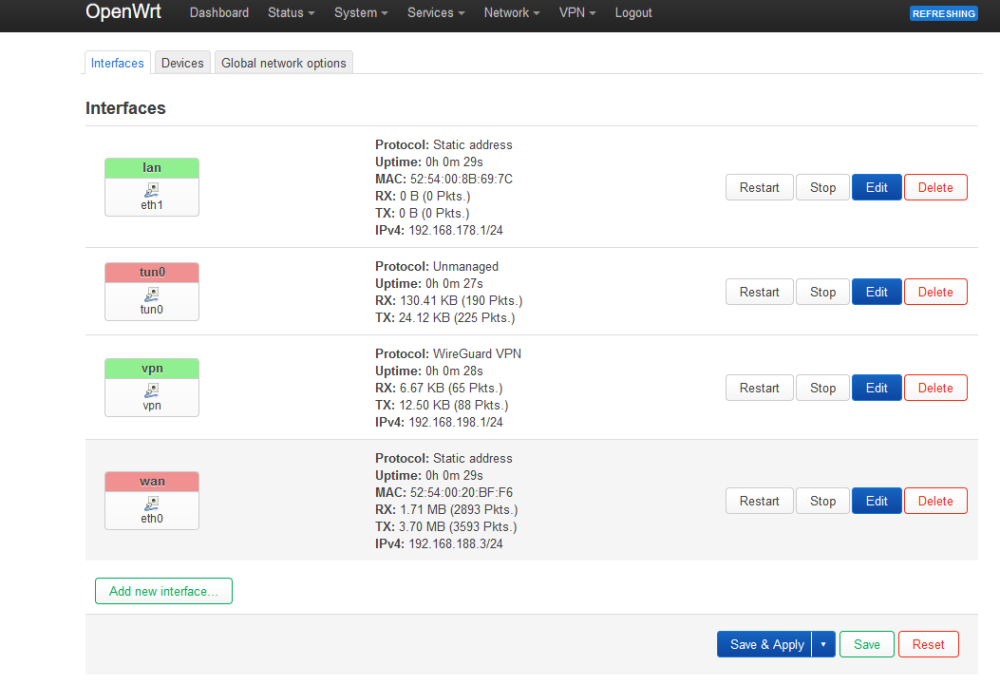Click the green Save button
Viewport: 1000px width, 685px height.
[x=867, y=644]
